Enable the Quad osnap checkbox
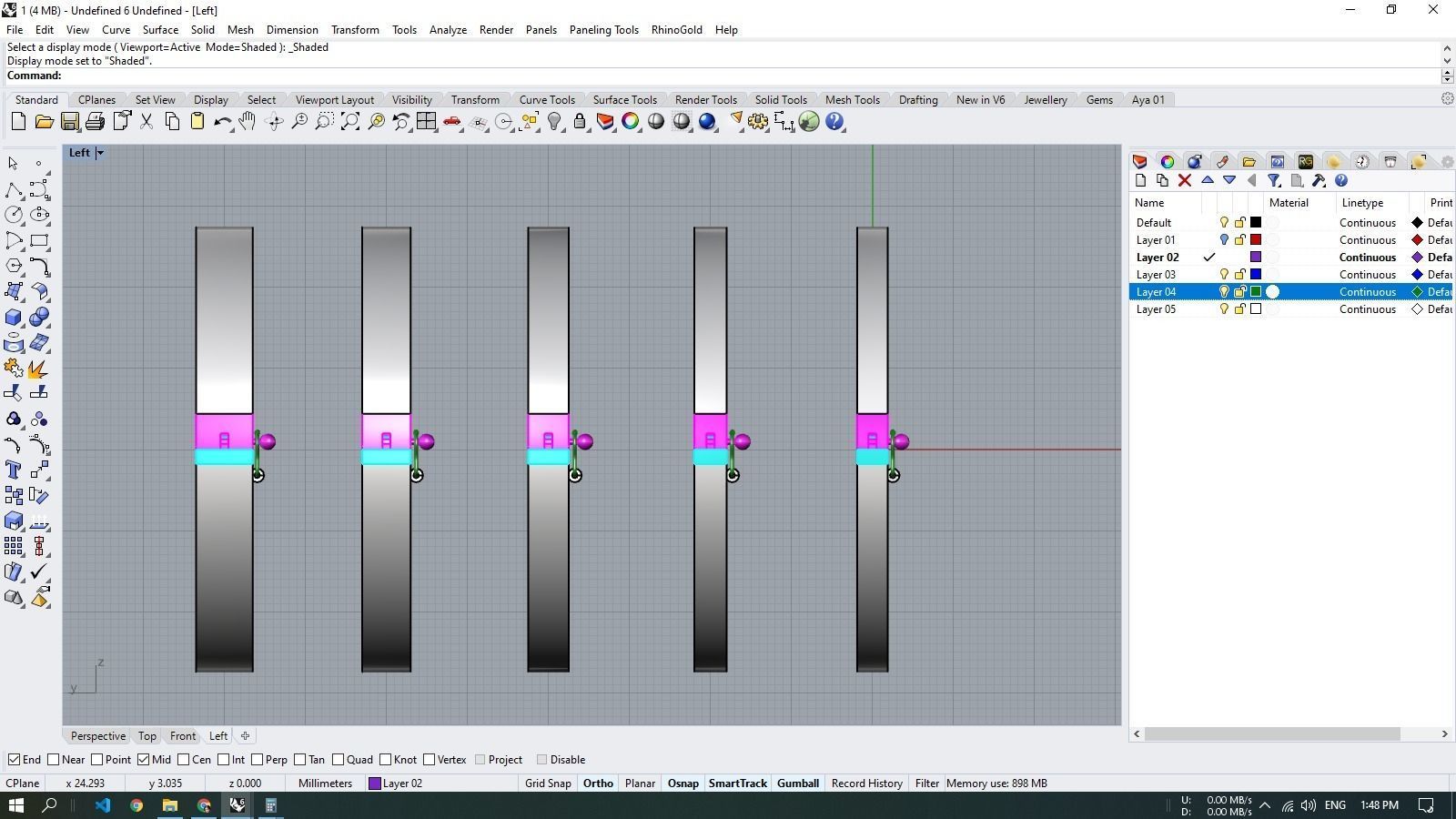 [x=338, y=760]
